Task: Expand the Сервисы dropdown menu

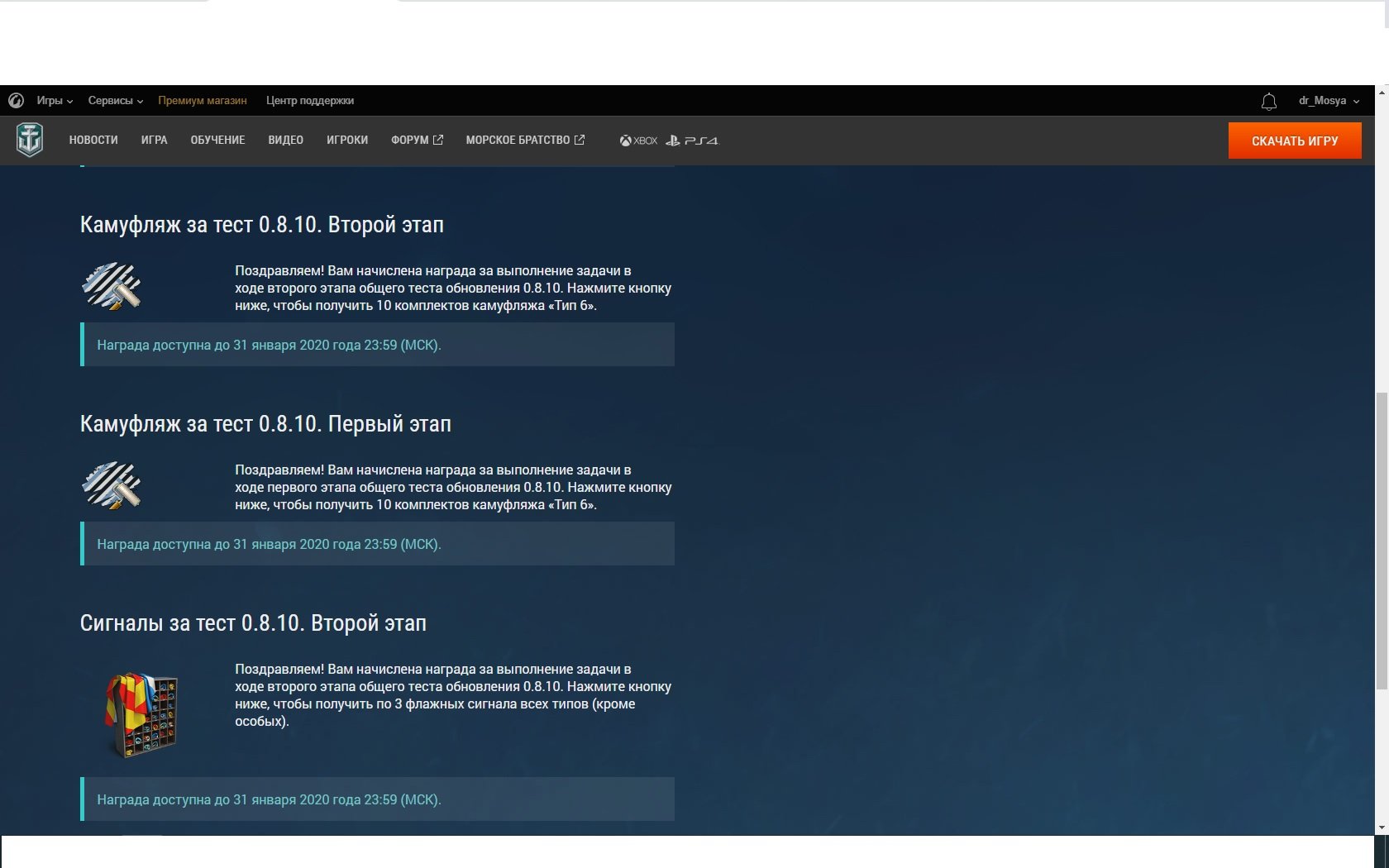Action: (115, 101)
